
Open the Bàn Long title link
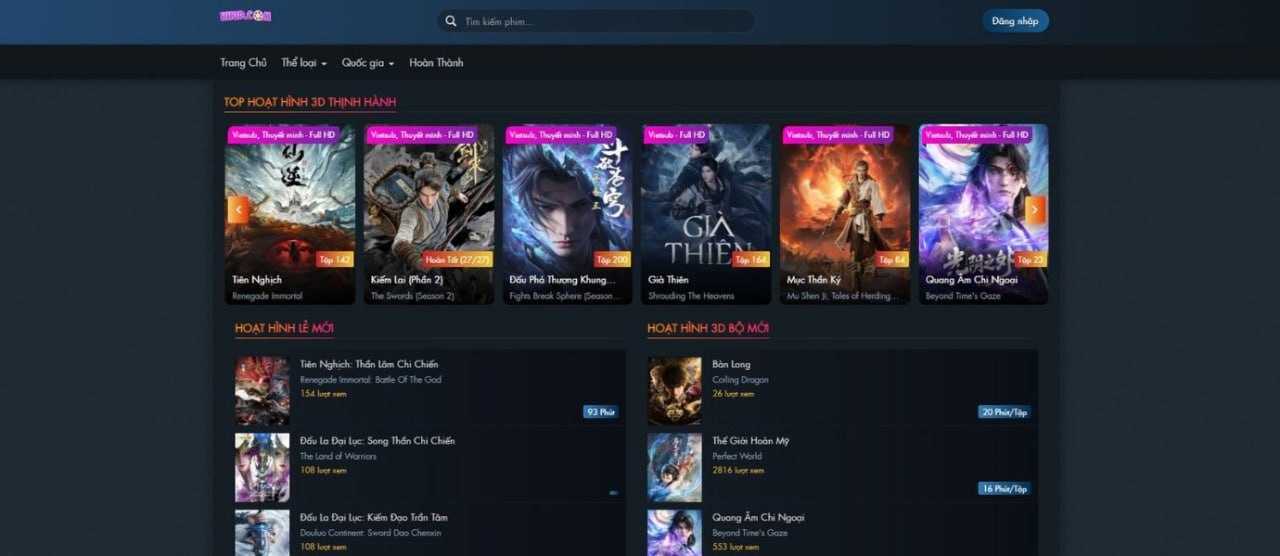click(x=731, y=364)
